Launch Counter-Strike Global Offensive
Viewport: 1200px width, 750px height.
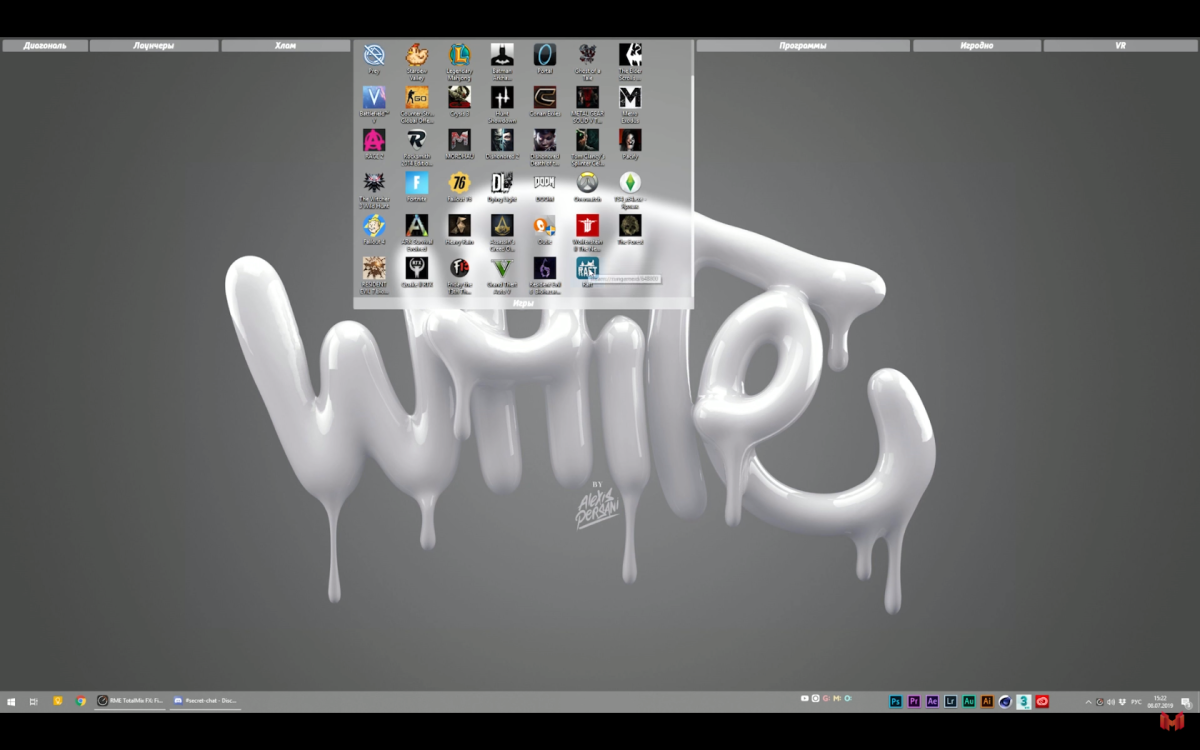[x=418, y=99]
